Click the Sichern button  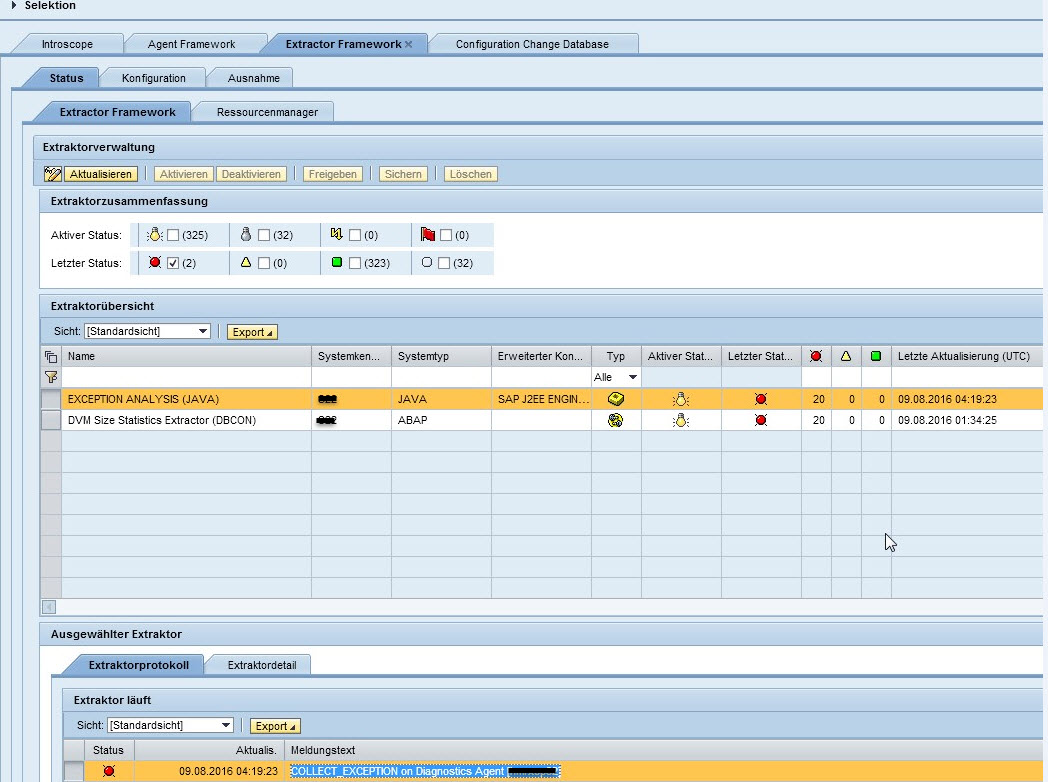pos(403,174)
